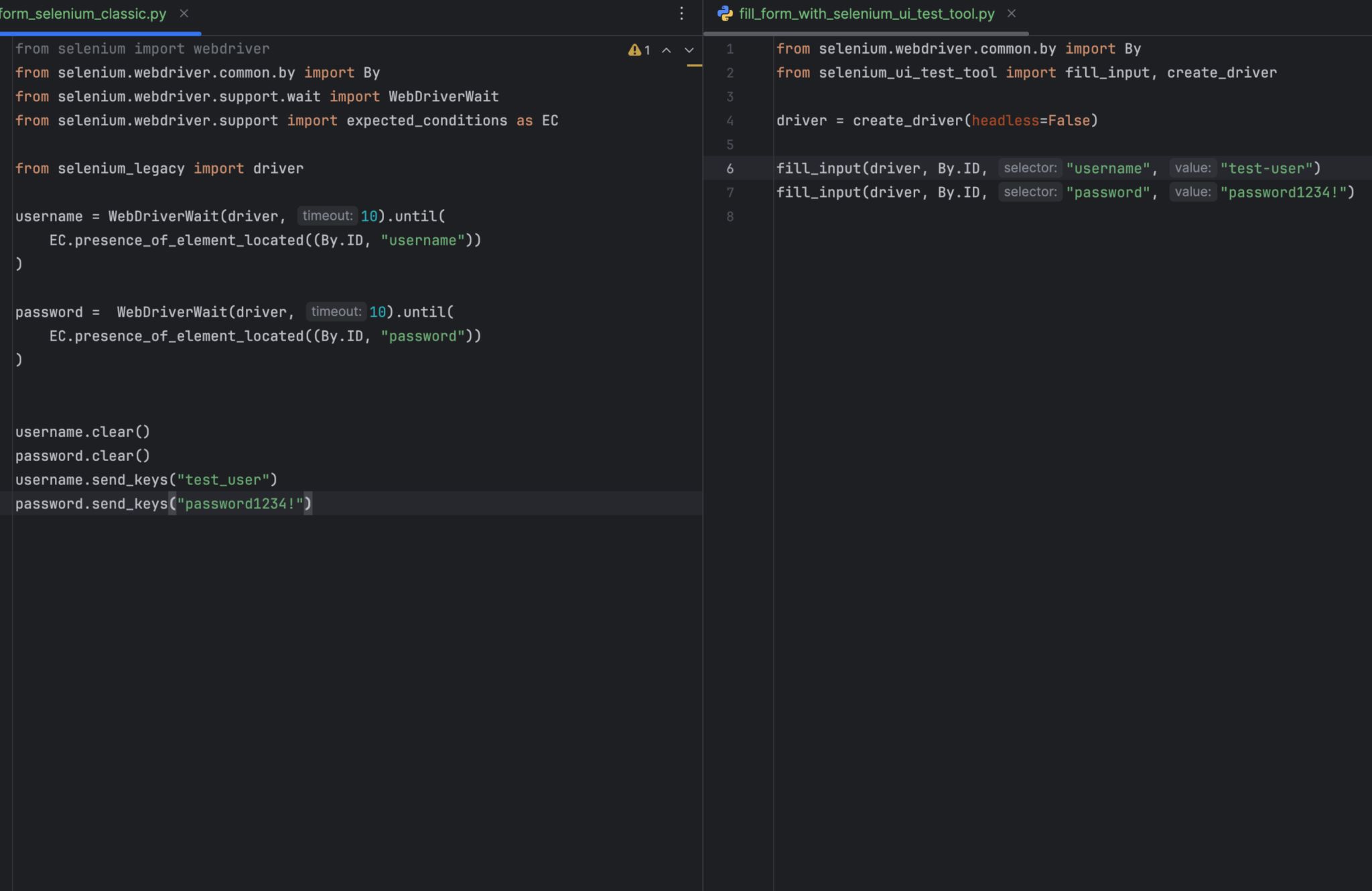Switch to fill_form_with_selenium_ui_test_tool.py tab
Screen dimensions: 1372x891
pyautogui.click(x=864, y=13)
